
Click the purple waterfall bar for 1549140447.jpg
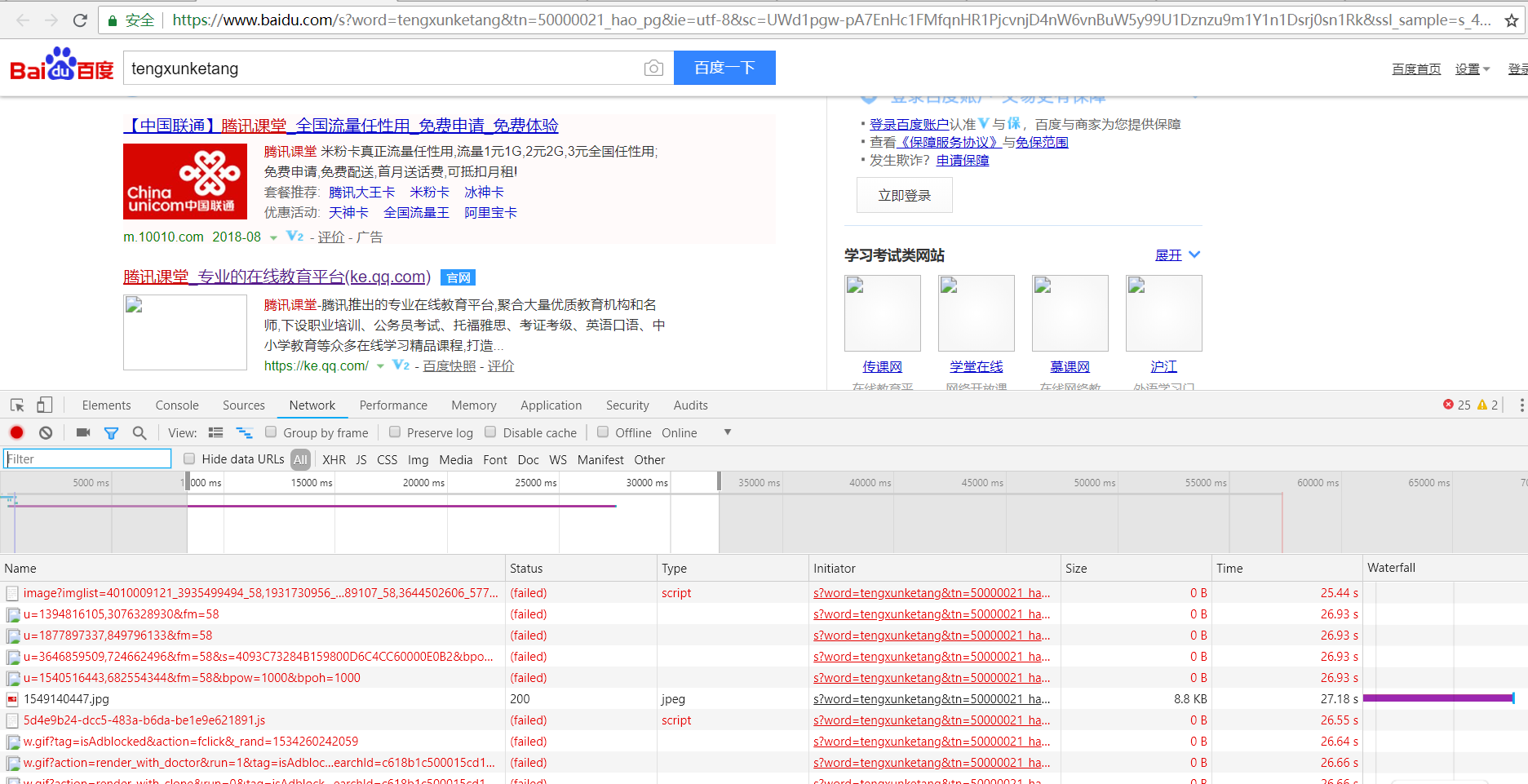point(1438,698)
